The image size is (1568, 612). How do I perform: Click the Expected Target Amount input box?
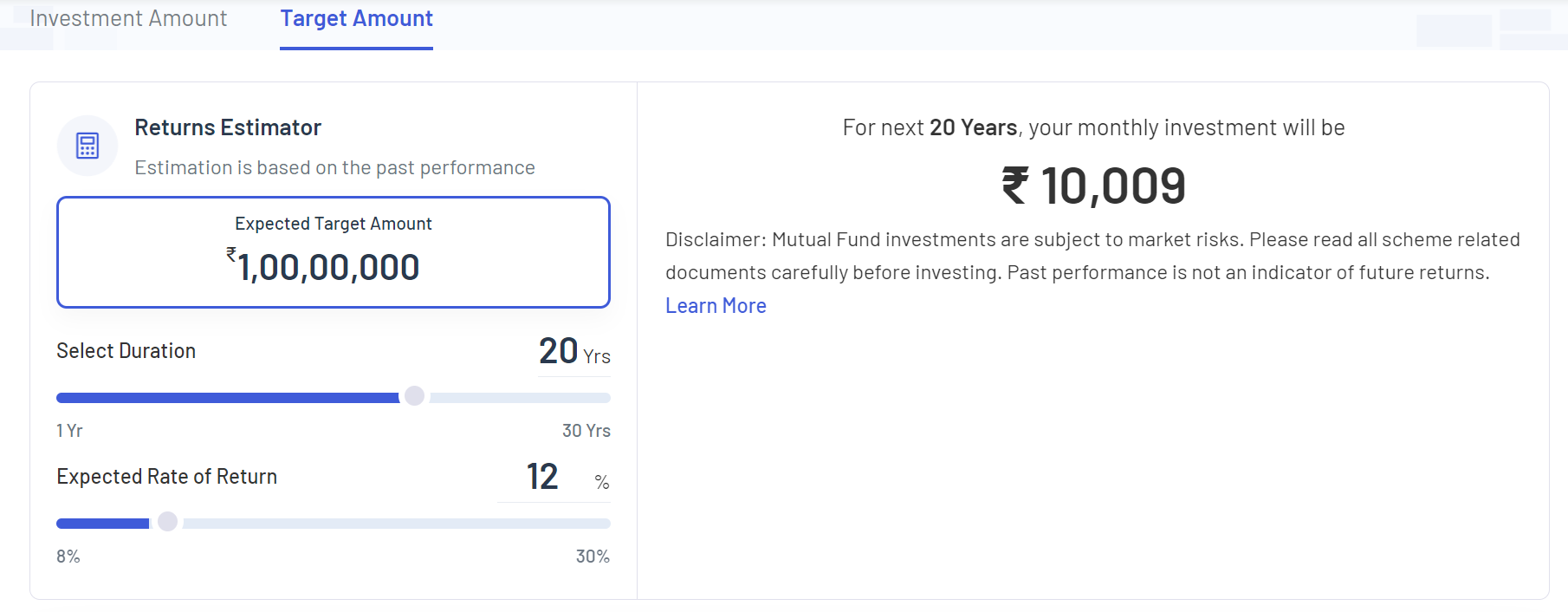click(334, 252)
